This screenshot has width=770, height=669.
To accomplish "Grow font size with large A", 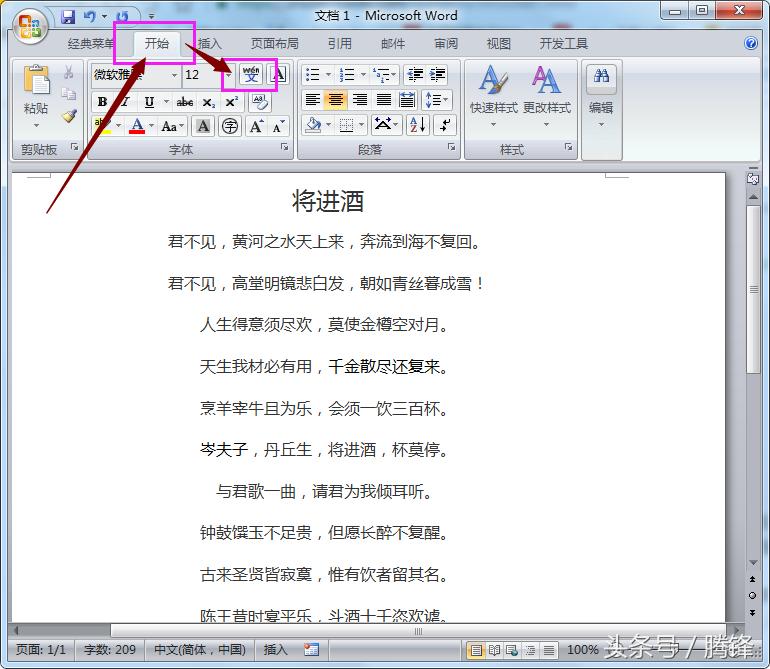I will (256, 126).
